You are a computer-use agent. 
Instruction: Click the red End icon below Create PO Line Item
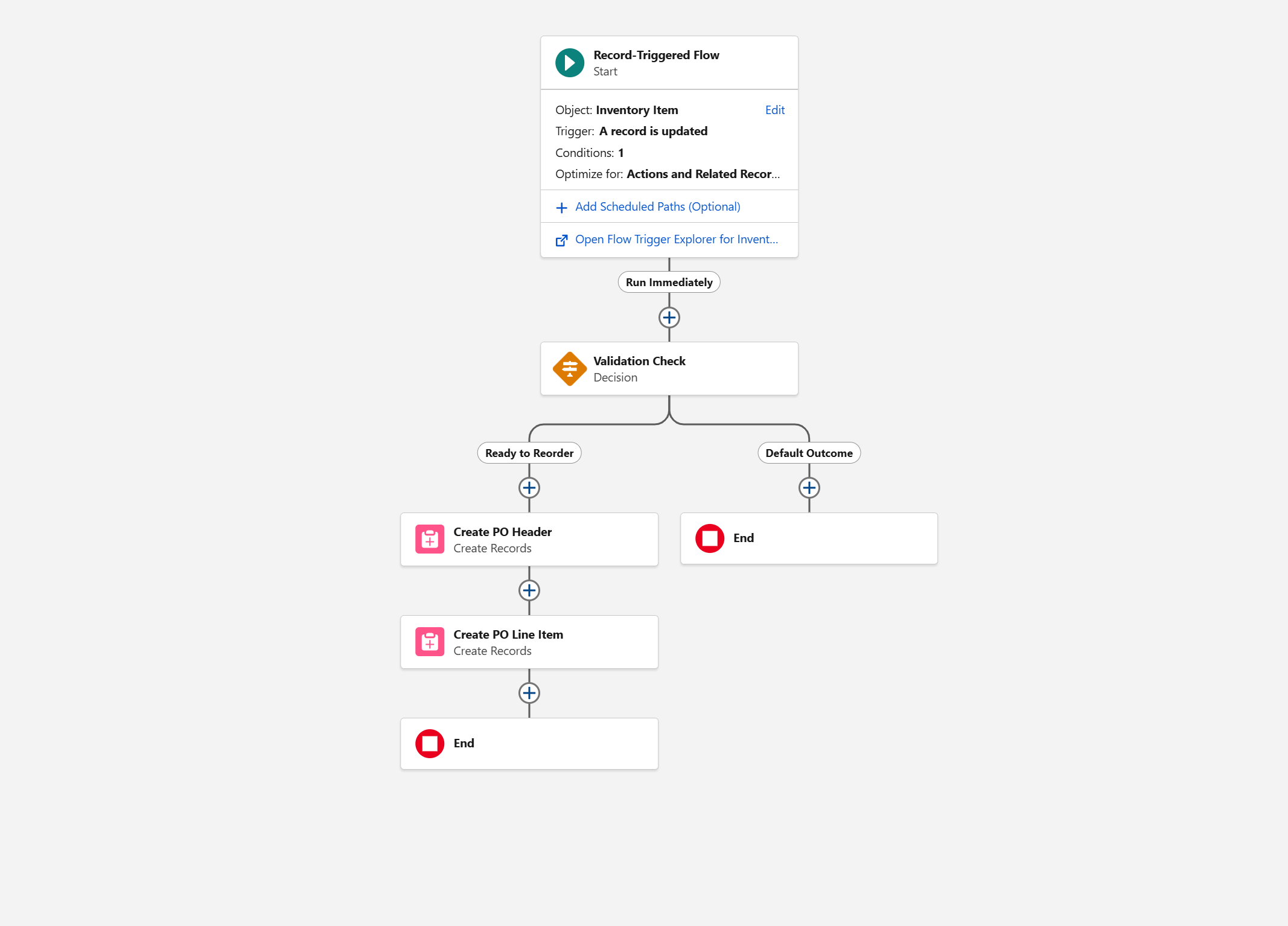pyautogui.click(x=430, y=744)
